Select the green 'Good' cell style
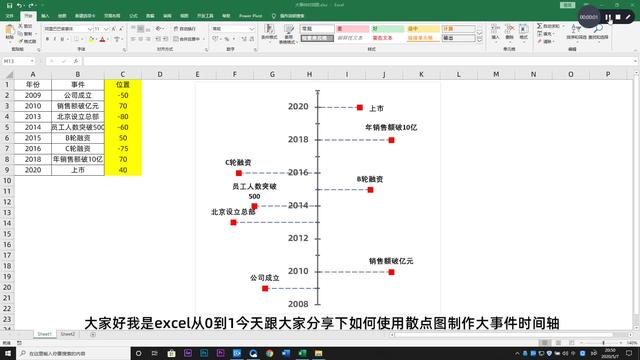The height and width of the screenshot is (360, 640). click(x=388, y=29)
